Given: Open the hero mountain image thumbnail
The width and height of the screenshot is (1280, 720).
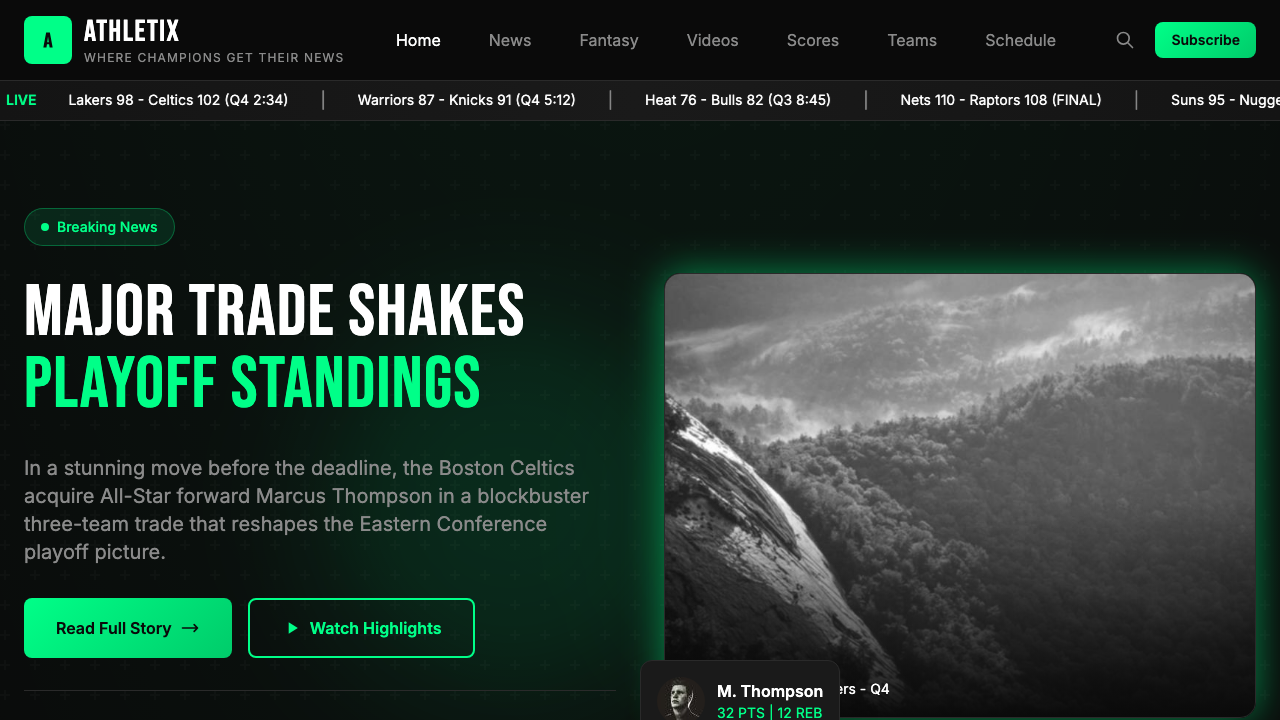Looking at the screenshot, I should [960, 495].
